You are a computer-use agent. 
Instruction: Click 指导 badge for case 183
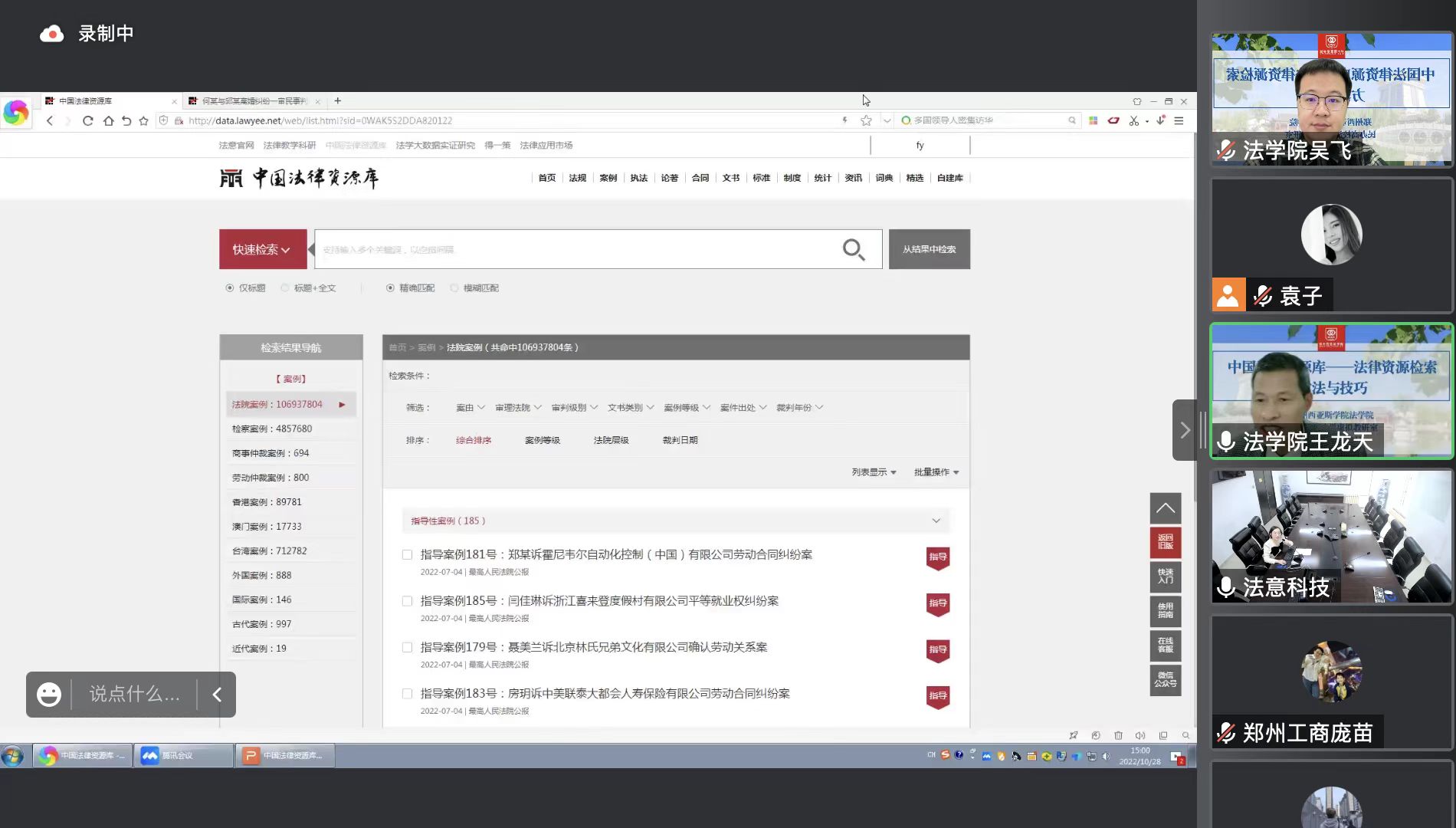(938, 696)
